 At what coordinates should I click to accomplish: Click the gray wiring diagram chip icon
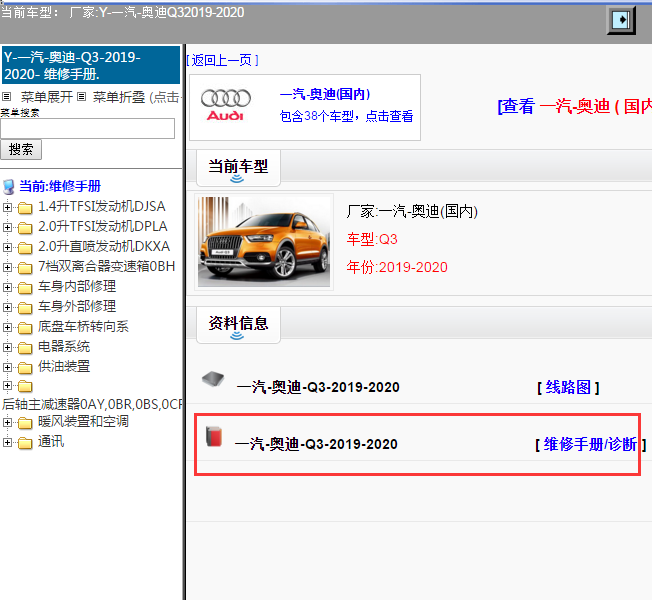tap(213, 379)
